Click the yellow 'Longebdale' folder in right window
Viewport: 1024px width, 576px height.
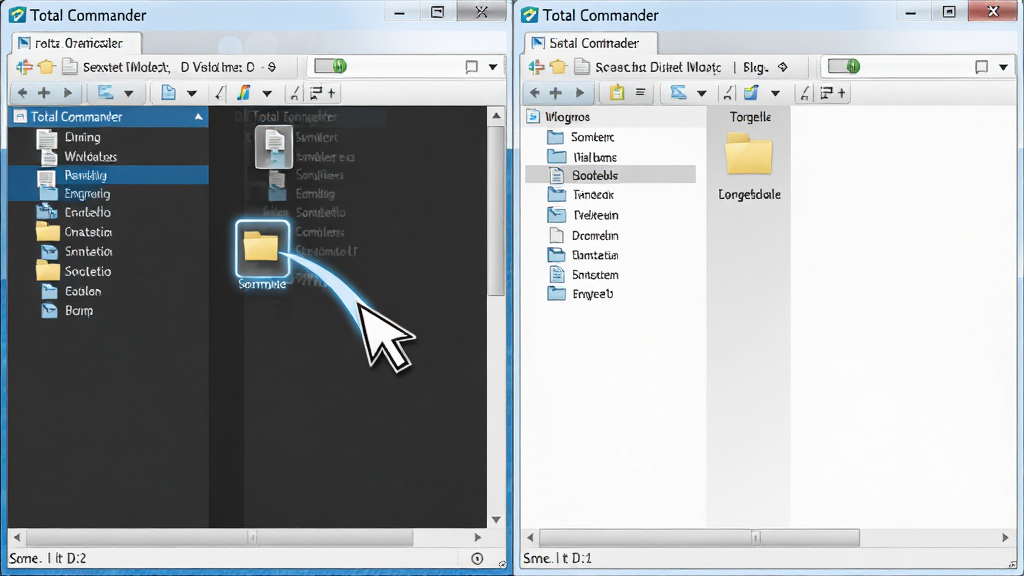coord(749,154)
